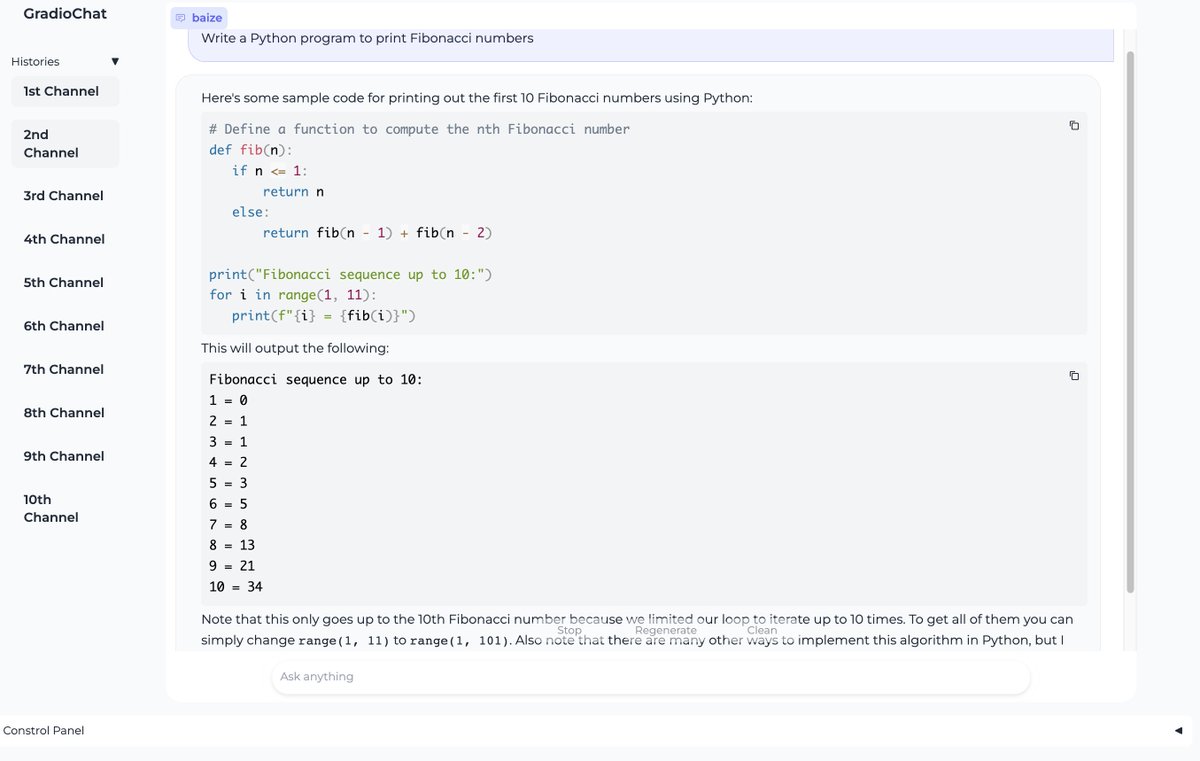The width and height of the screenshot is (1200, 761).
Task: Click the Regenerate button
Action: pos(665,630)
